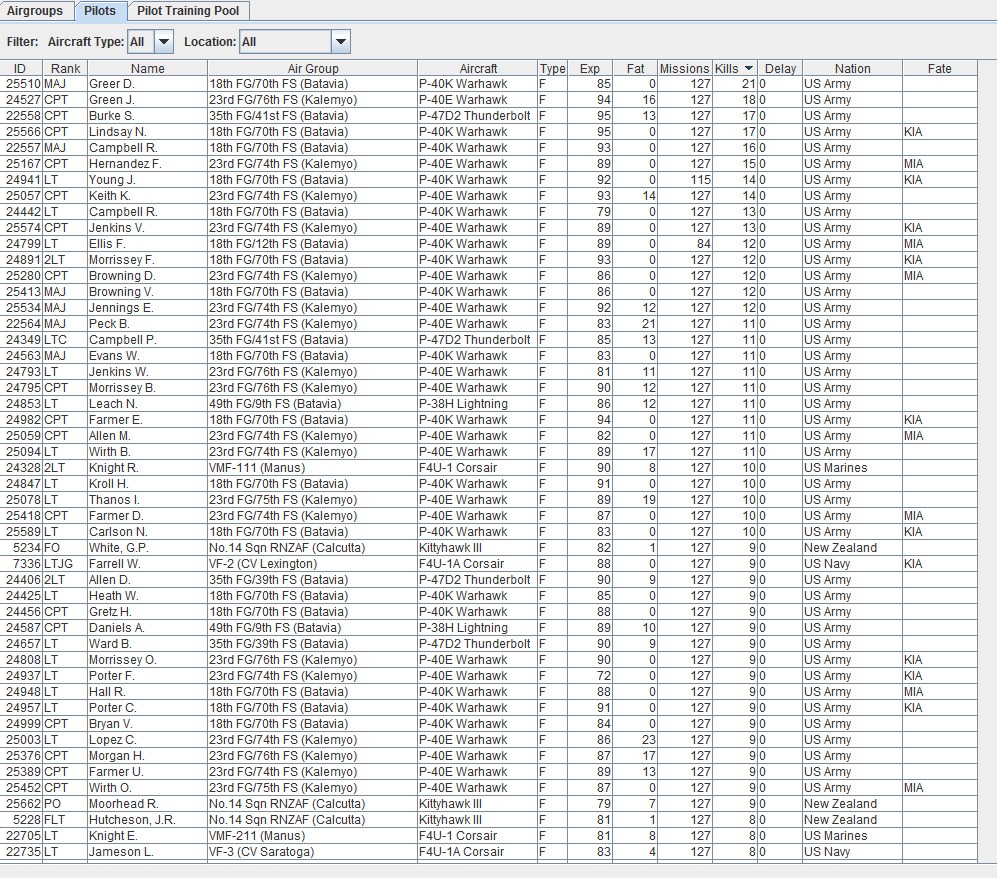997x878 pixels.
Task: Select Young J. name cell
Action: (x=148, y=180)
